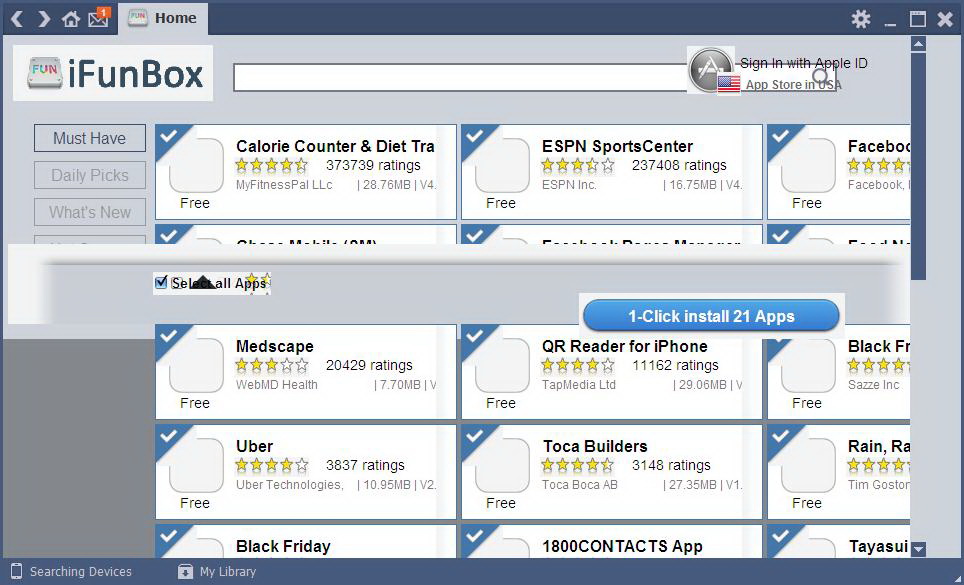Click the App Store round icon
This screenshot has width=964, height=585.
tap(711, 70)
